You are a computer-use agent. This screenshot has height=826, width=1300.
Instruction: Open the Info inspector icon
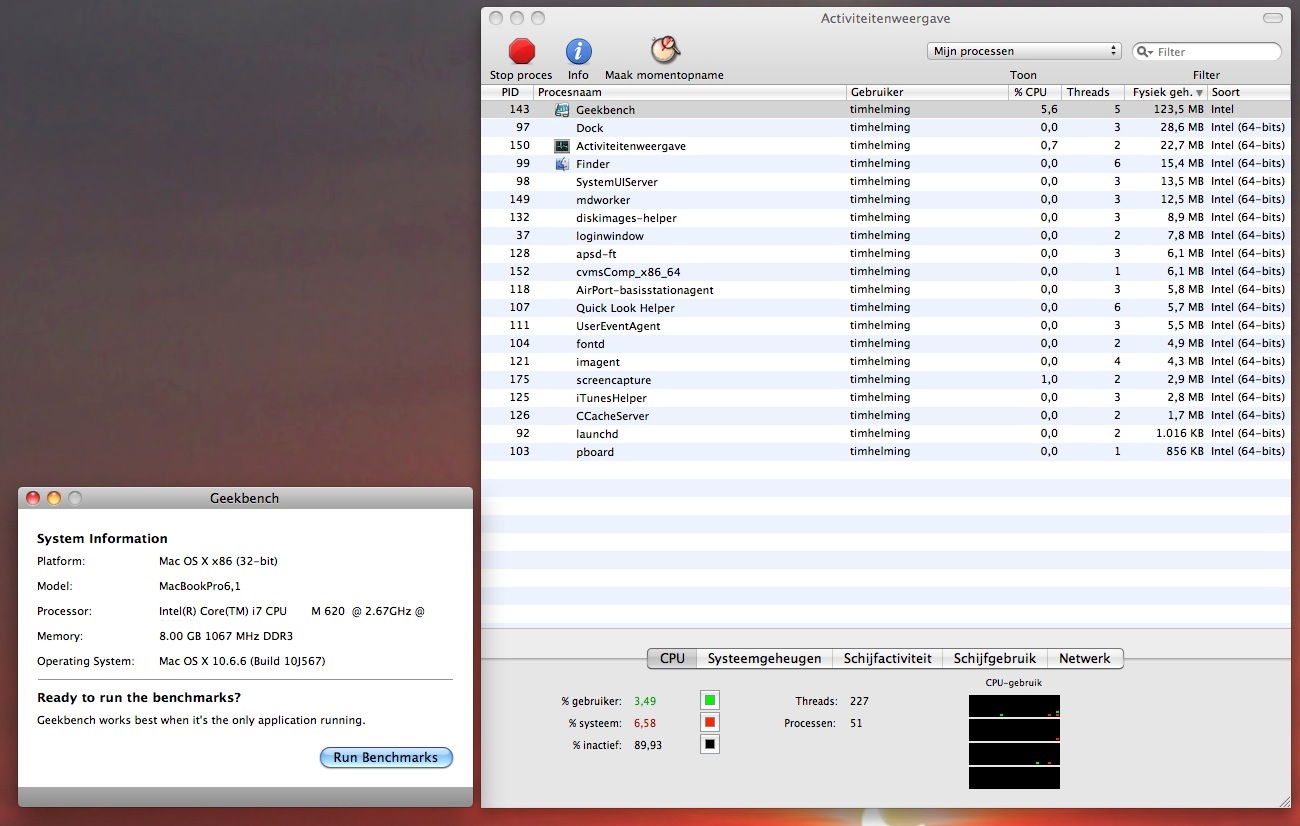(x=578, y=51)
